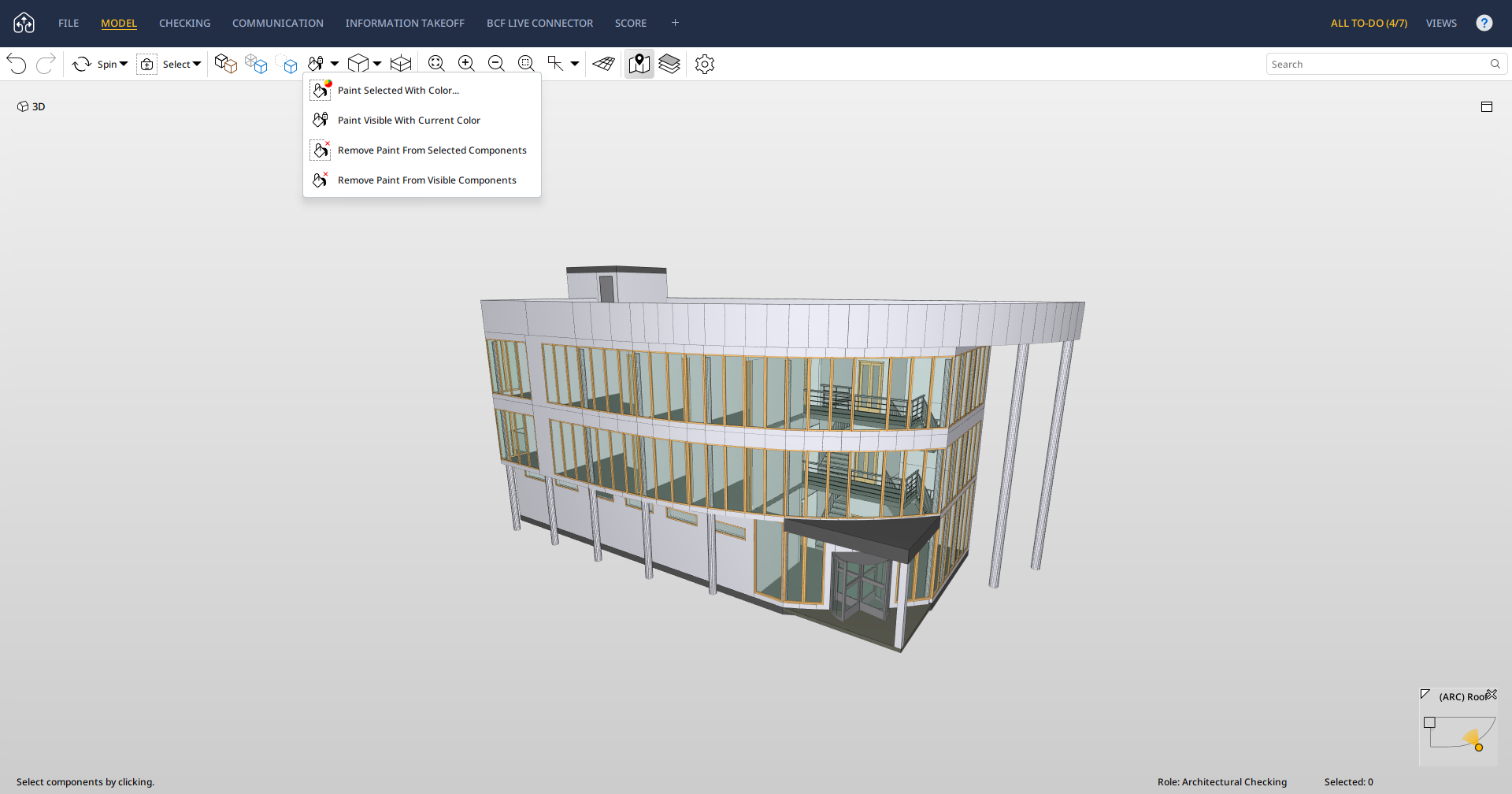Click the zoom to fit icon
This screenshot has height=794, width=1512.
(436, 64)
